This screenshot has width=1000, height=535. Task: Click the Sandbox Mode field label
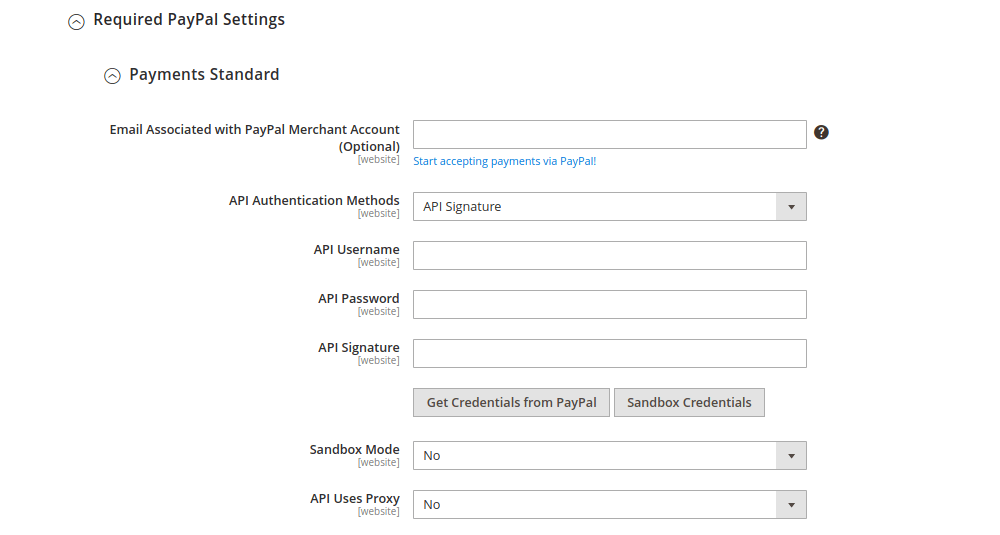(x=354, y=450)
